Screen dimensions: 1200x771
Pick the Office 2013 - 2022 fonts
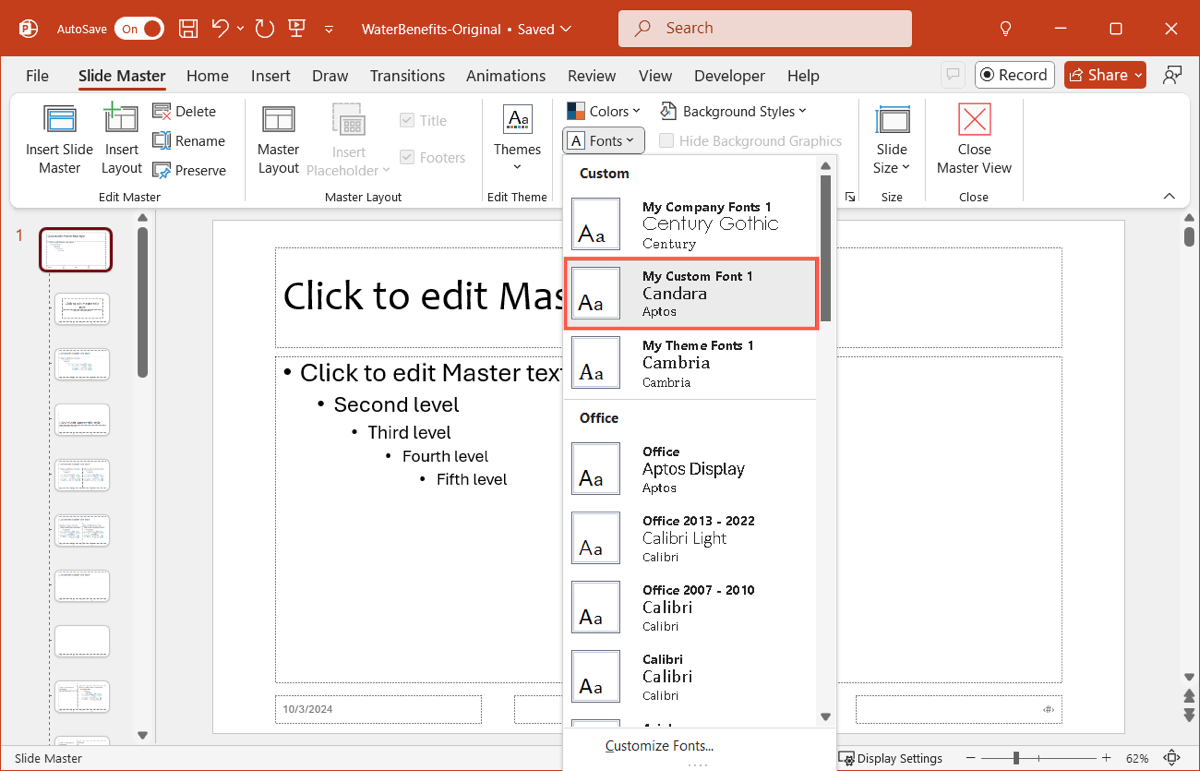click(690, 538)
